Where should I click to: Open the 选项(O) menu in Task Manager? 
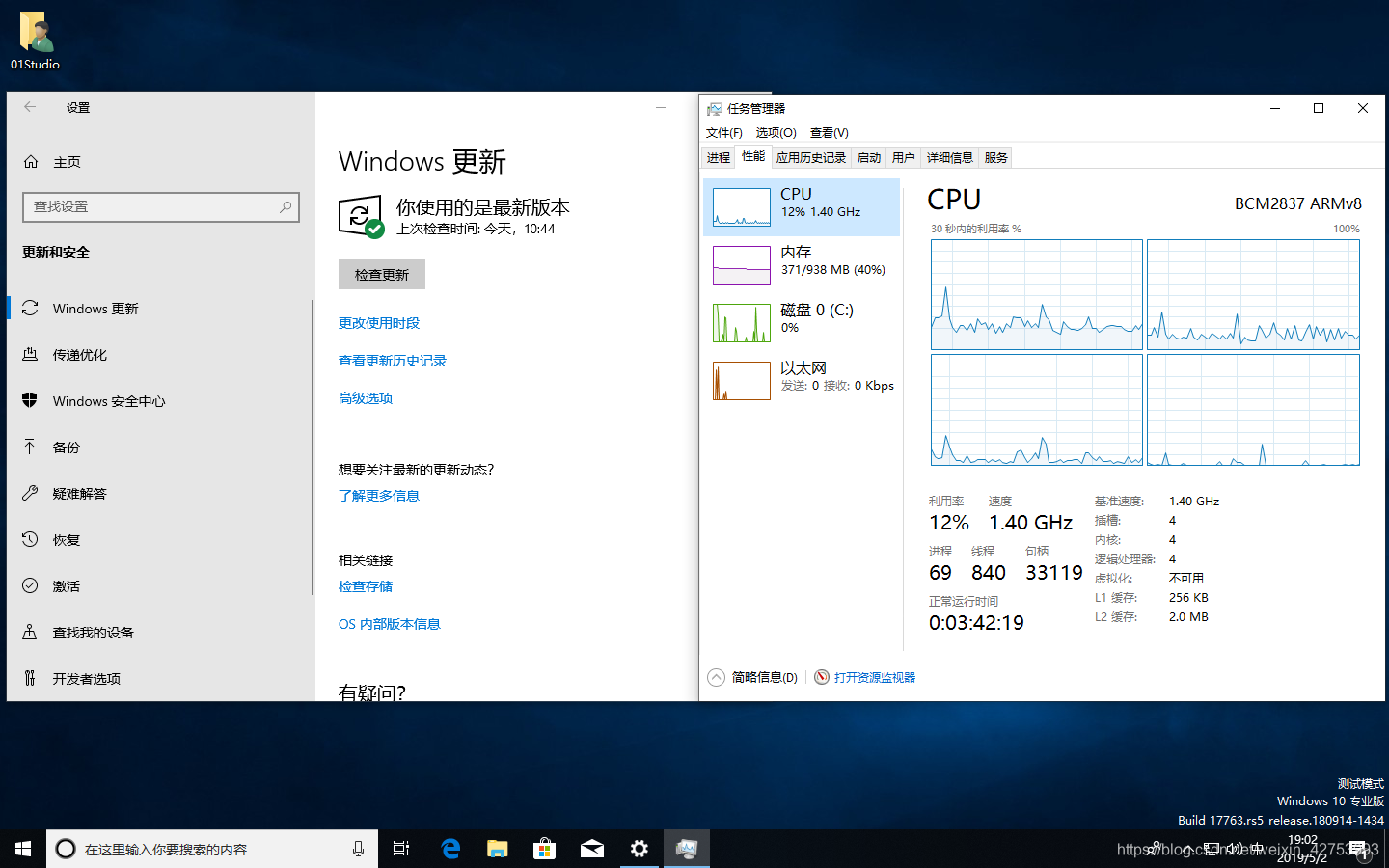(776, 133)
